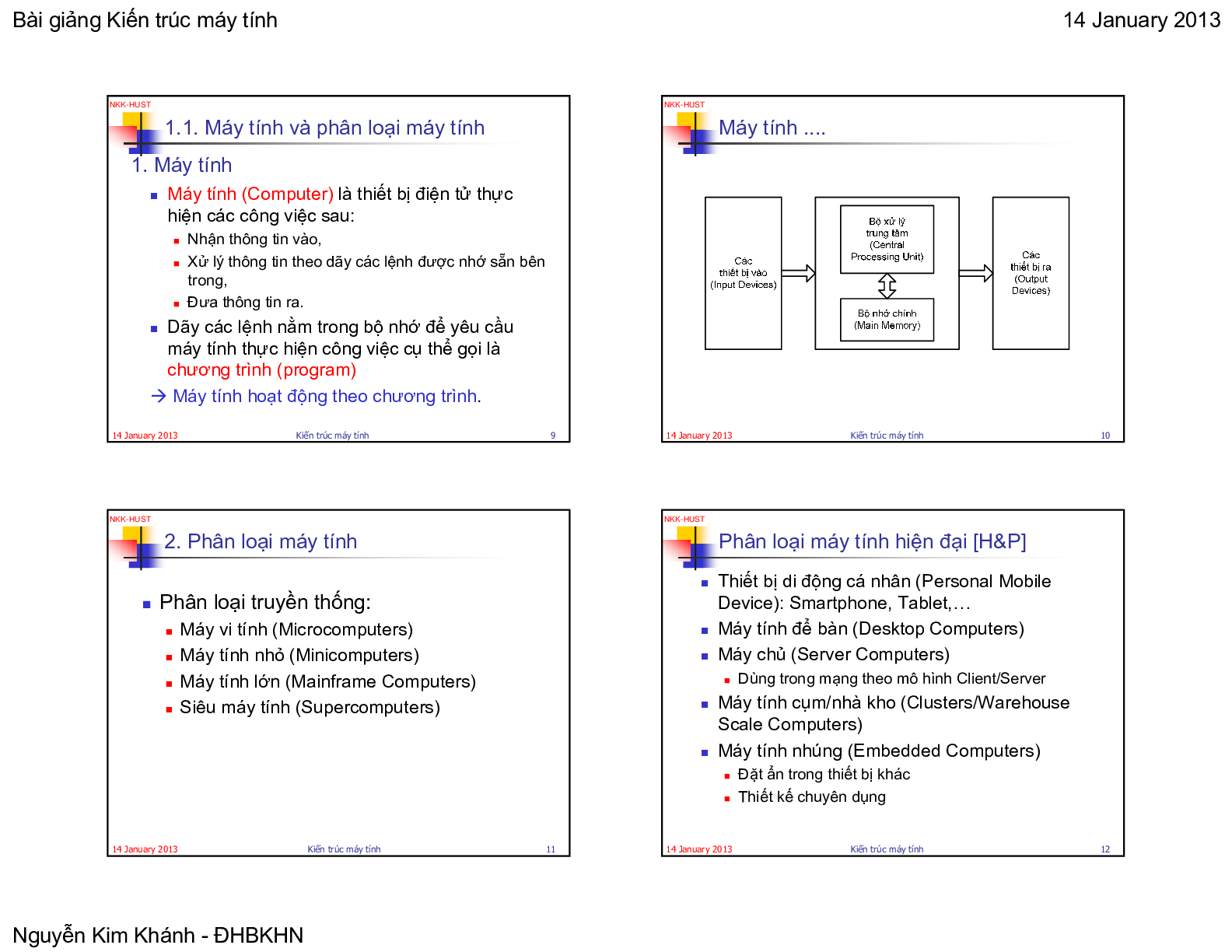Viewport: 1232px width, 952px height.
Task: Click the heading '1. Máy tính'
Action: [181, 165]
